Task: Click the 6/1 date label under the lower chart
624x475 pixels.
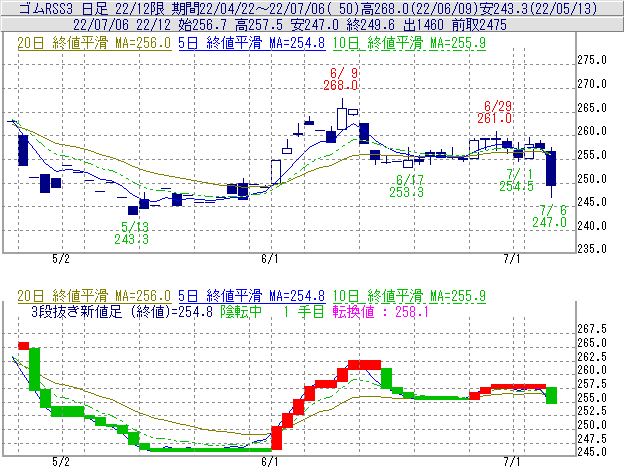Action: (x=270, y=462)
